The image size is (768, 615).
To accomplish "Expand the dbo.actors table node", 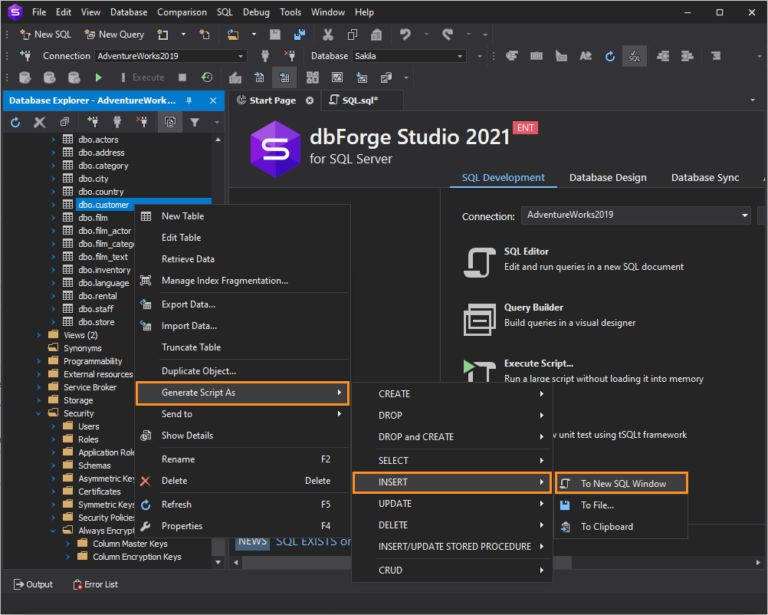I will coord(54,140).
